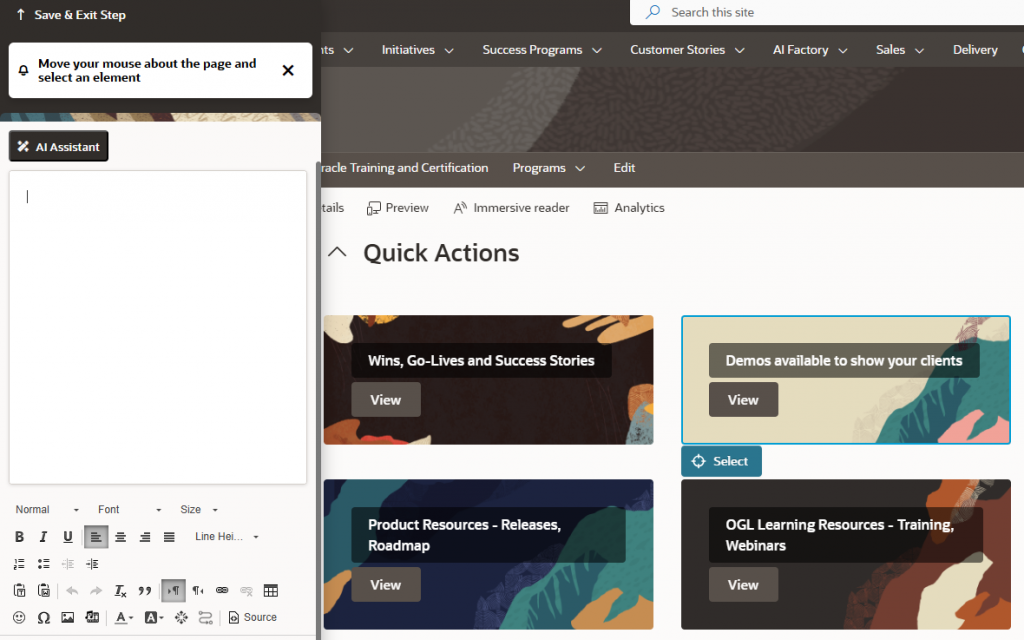Open the AI Assistant
Screen dimensions: 1024x640
[x=59, y=146]
